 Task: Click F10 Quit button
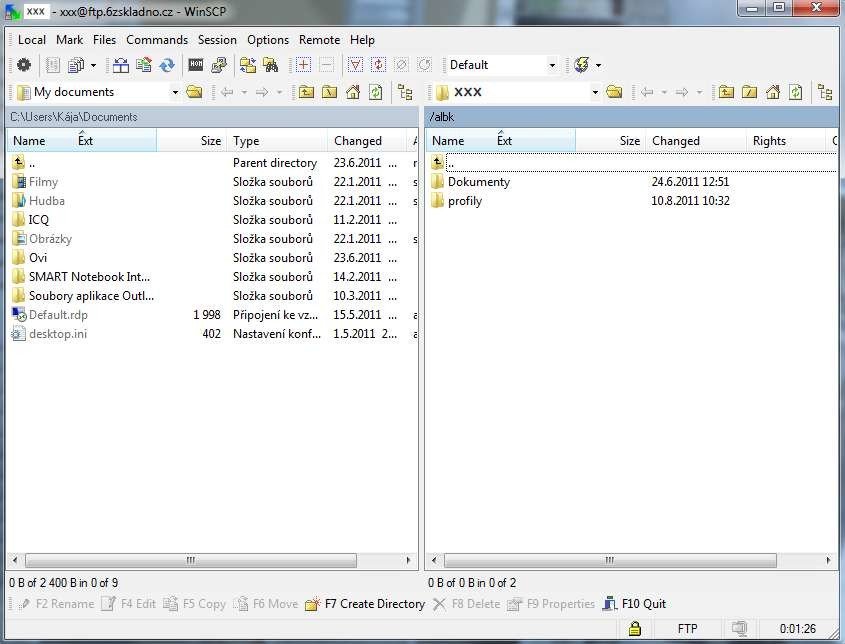[634, 604]
